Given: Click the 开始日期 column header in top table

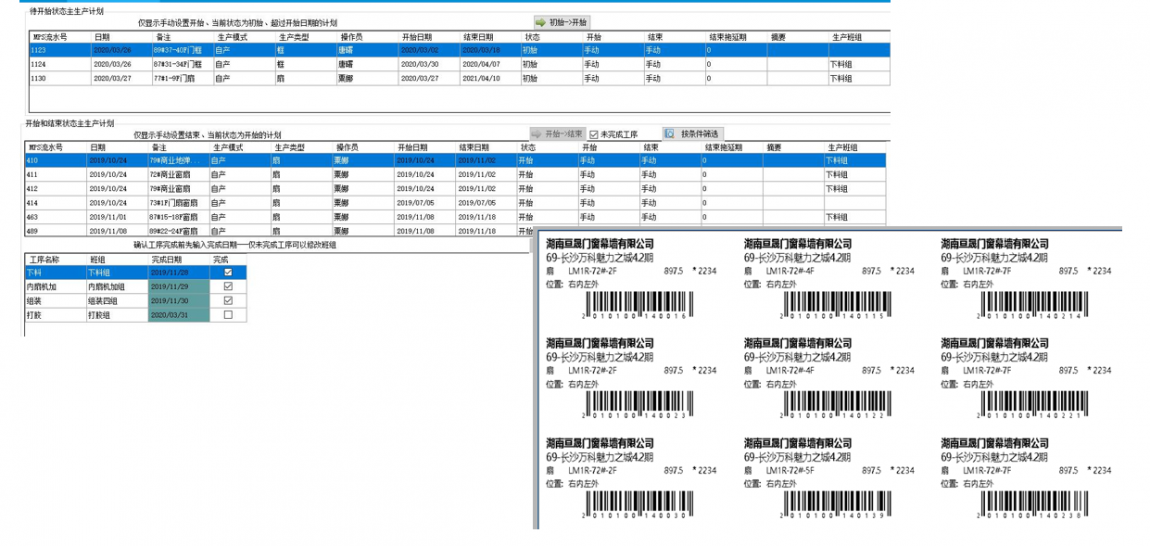Looking at the screenshot, I should (416, 36).
